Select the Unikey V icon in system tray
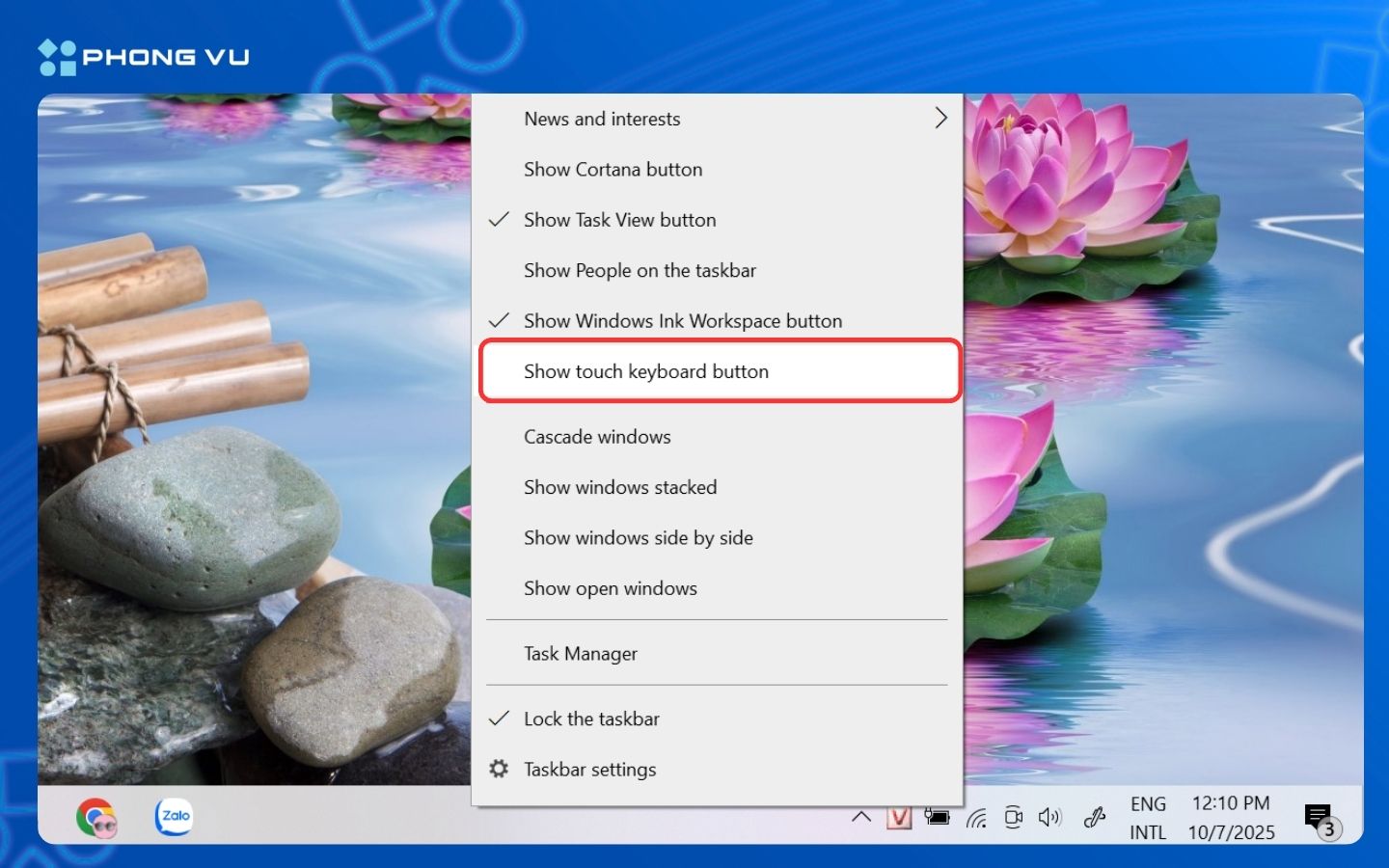The height and width of the screenshot is (868, 1389). (x=899, y=817)
